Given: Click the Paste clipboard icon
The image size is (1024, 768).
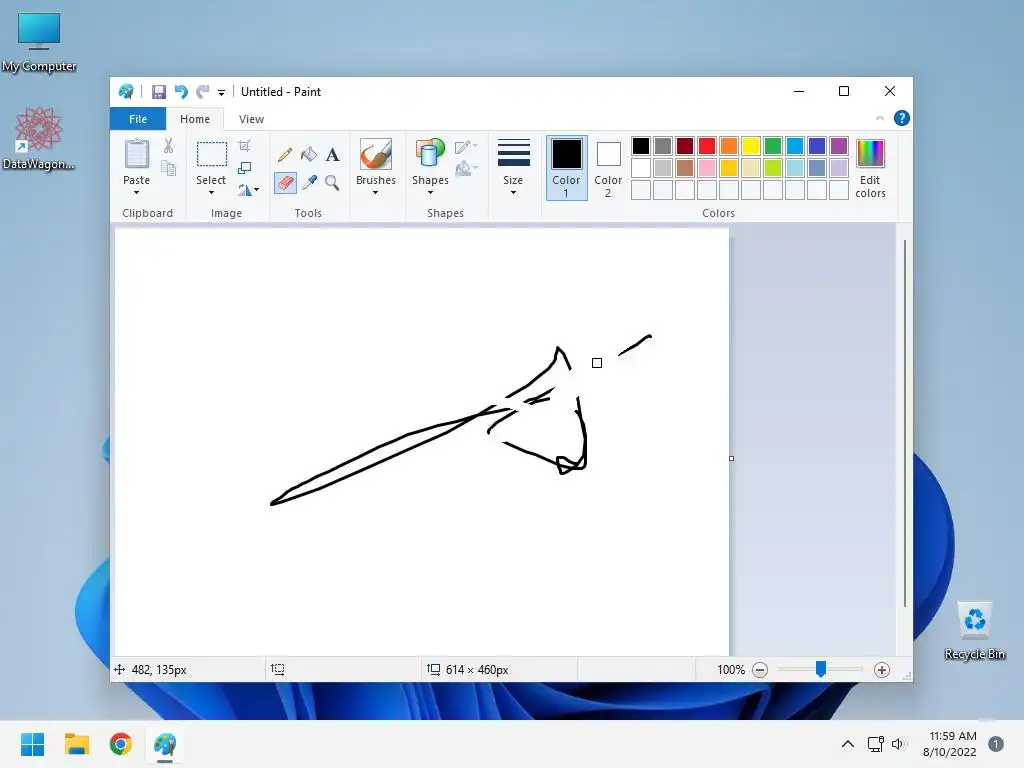Looking at the screenshot, I should [136, 154].
